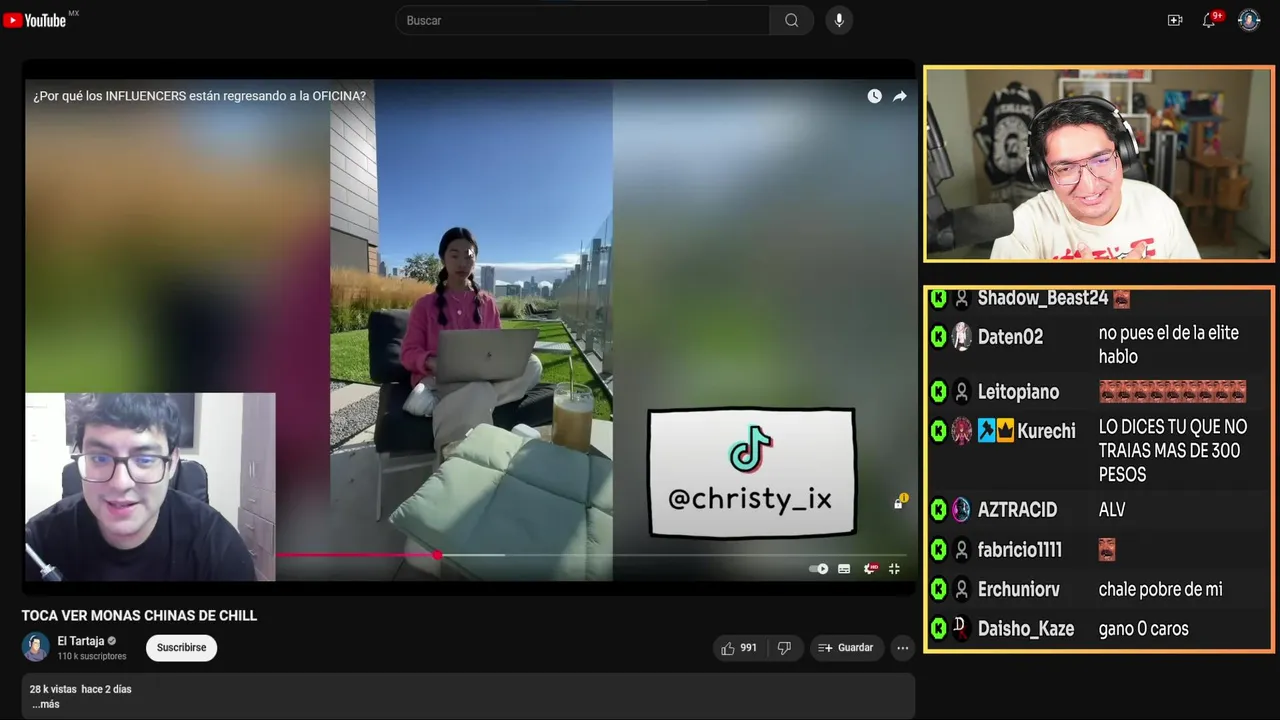Screen dimensions: 1280x720
Task: Click Erchuniorv username in chat
Action: pos(1018,590)
